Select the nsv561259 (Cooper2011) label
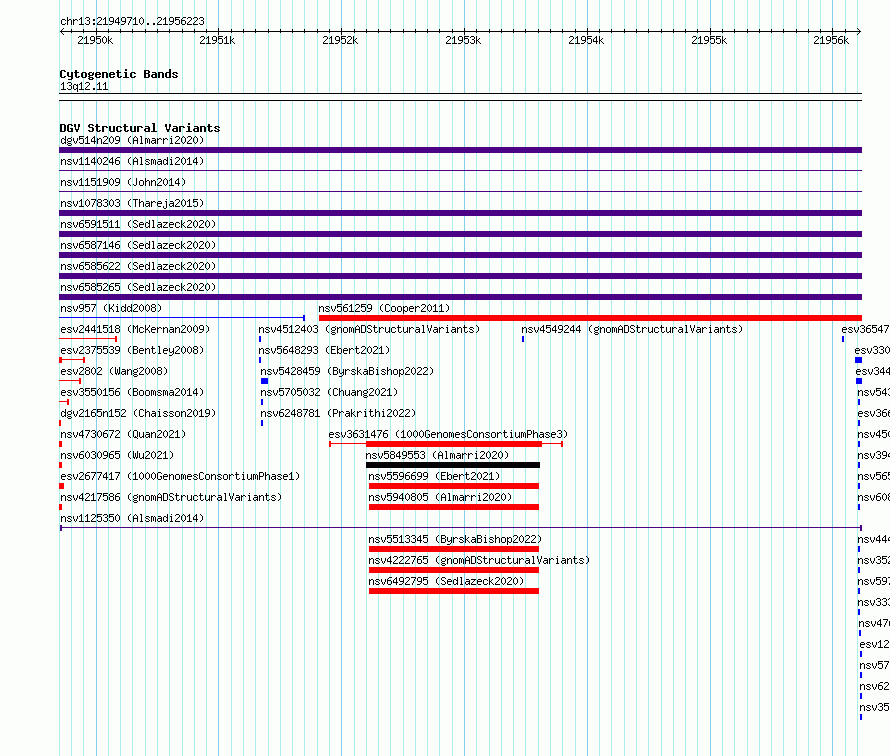 coord(384,308)
